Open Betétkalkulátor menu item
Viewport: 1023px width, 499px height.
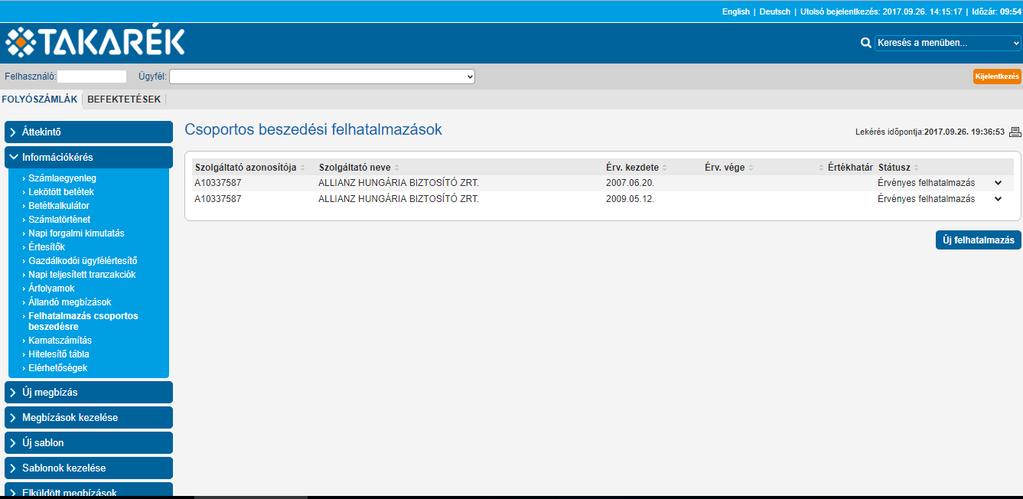[x=59, y=205]
